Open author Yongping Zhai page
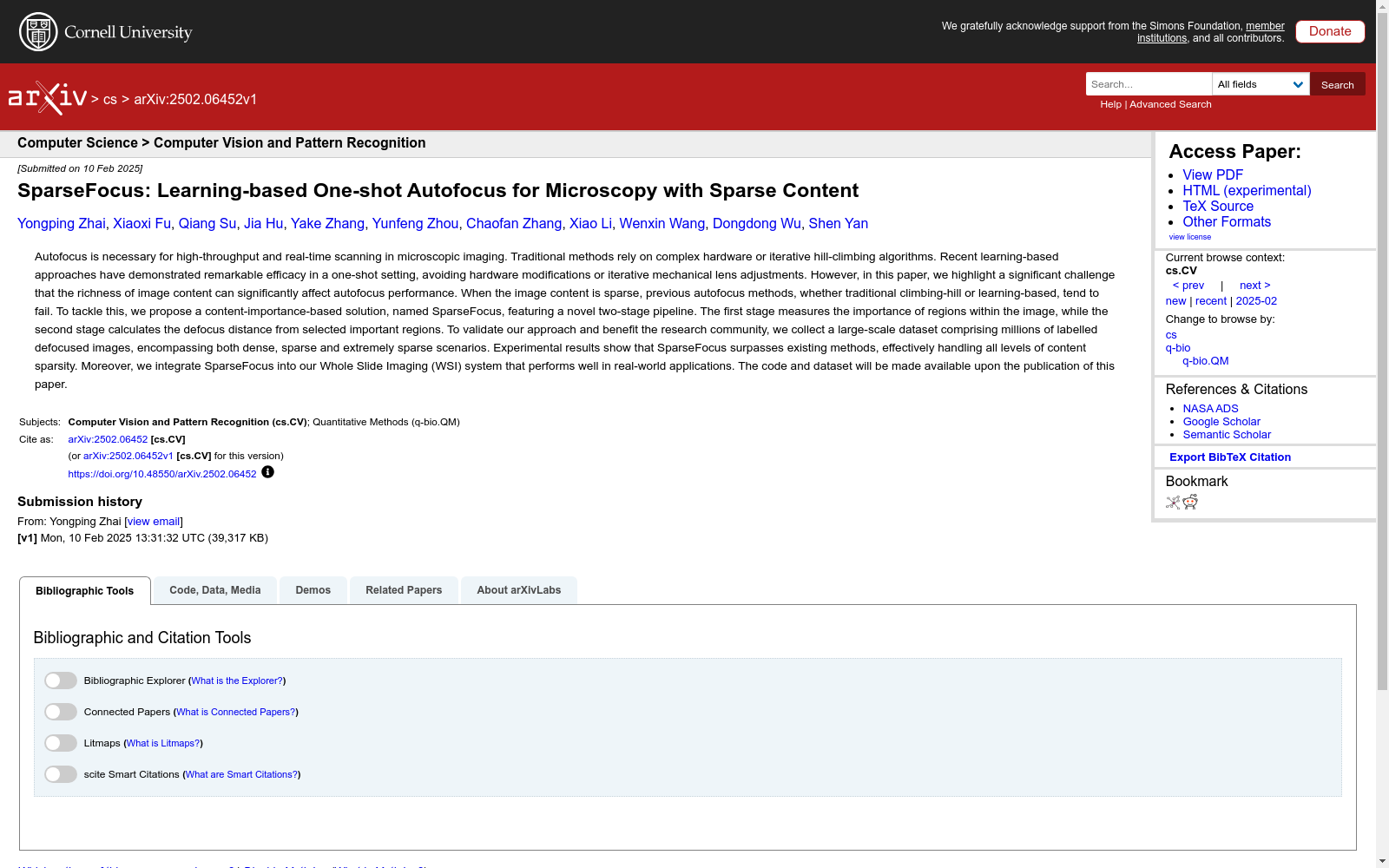The width and height of the screenshot is (1389, 868). point(62,224)
